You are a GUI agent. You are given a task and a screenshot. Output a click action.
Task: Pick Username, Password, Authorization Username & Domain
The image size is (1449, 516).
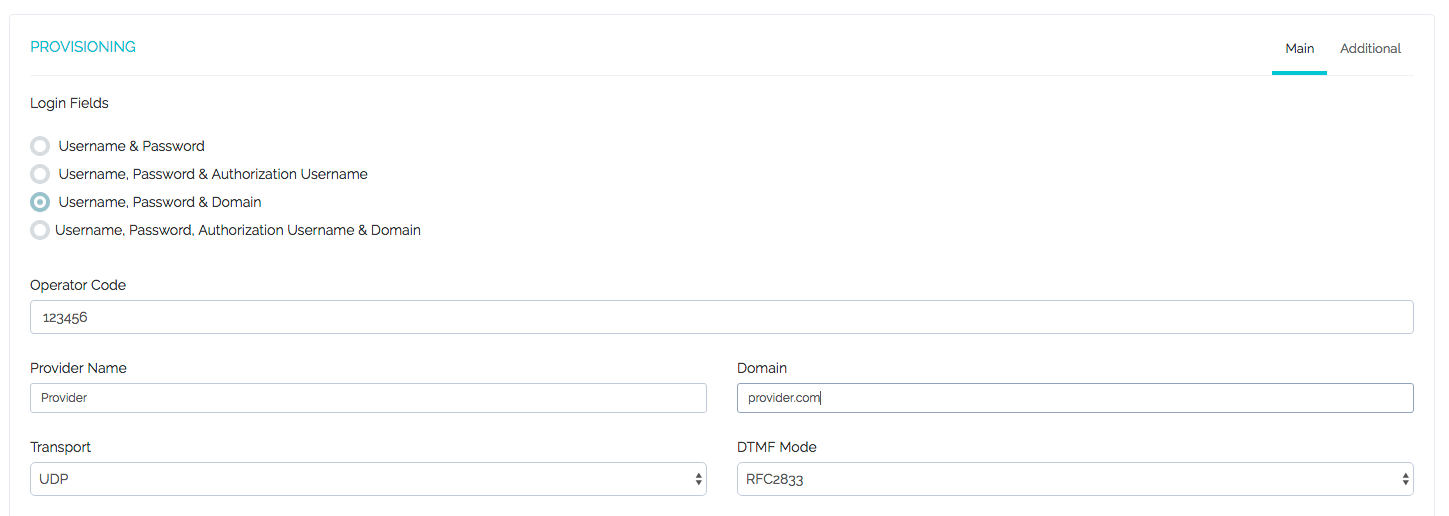pos(40,230)
